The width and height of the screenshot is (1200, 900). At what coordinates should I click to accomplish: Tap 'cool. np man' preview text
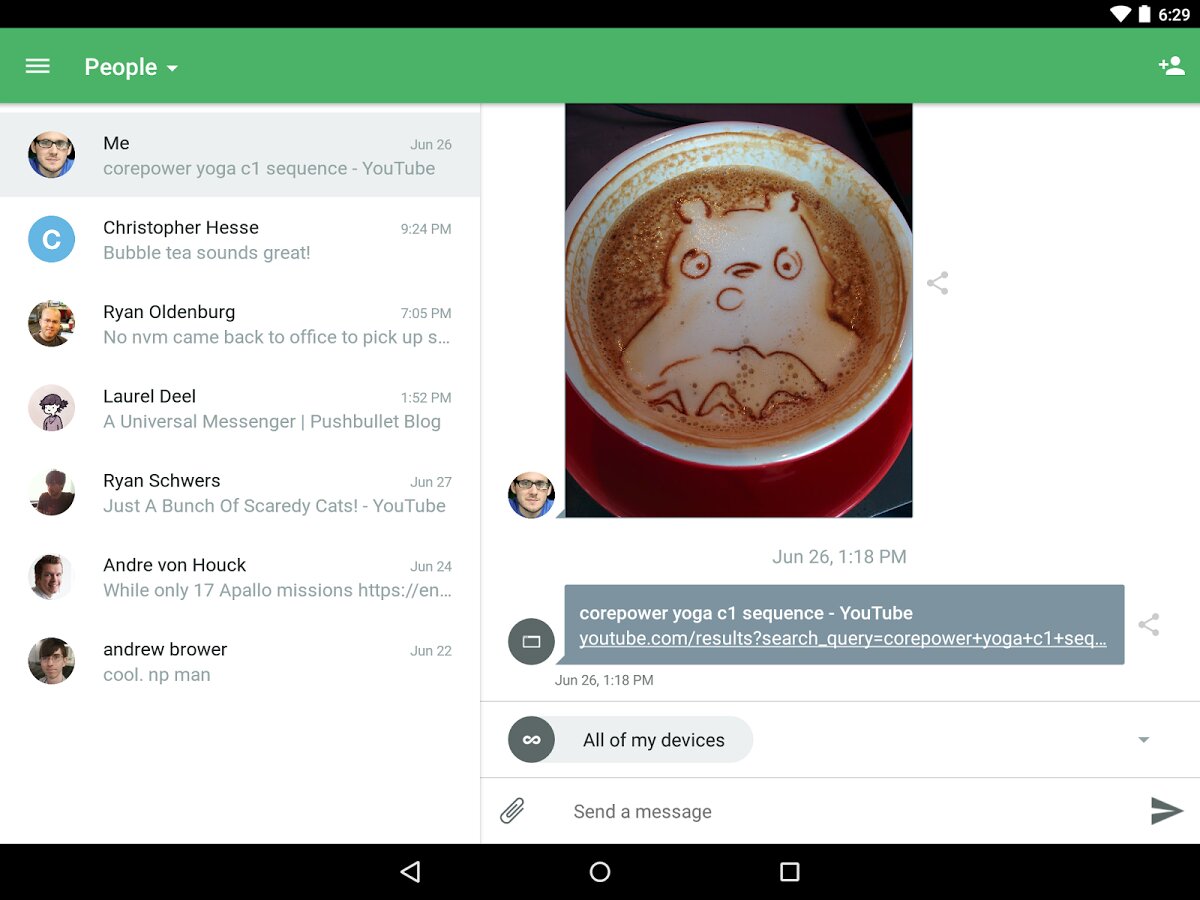pos(157,675)
